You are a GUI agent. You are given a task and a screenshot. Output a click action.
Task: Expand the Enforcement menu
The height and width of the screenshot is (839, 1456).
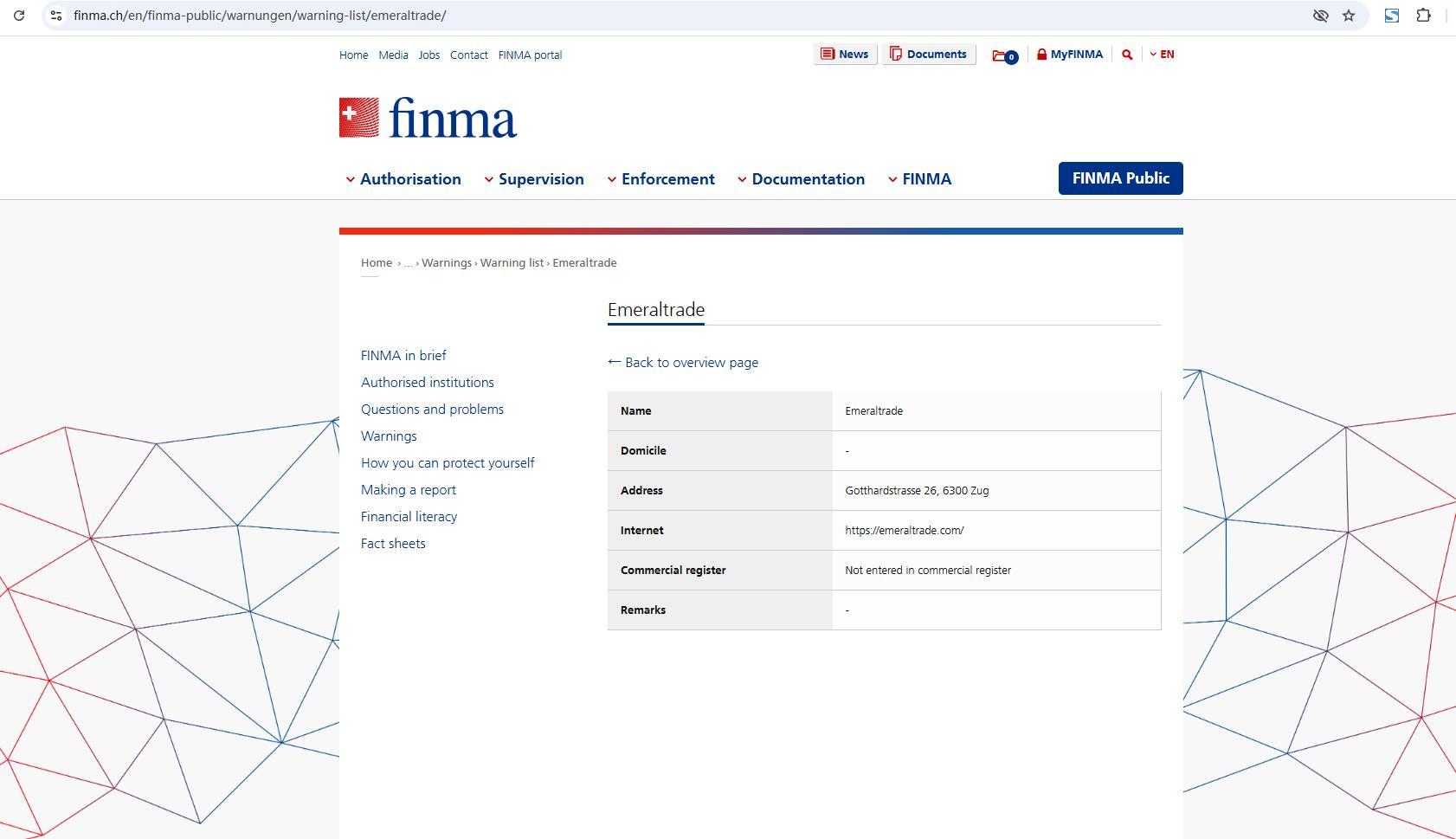(x=660, y=179)
